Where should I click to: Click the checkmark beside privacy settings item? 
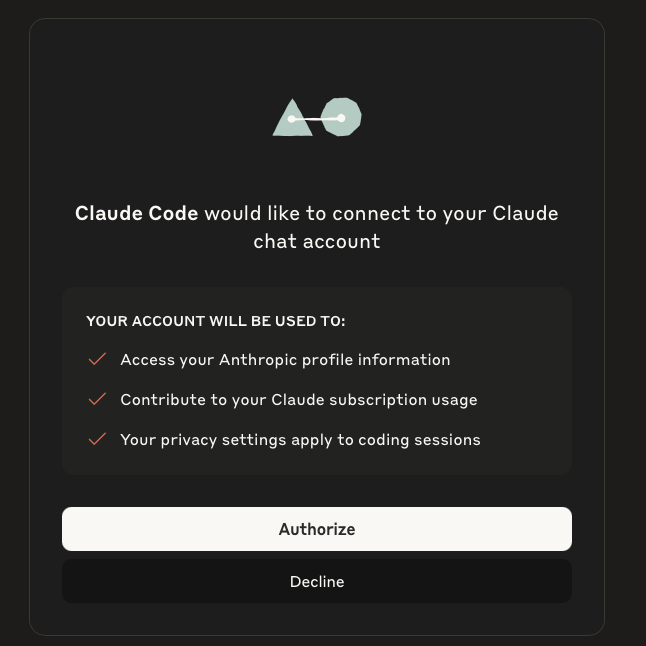pyautogui.click(x=97, y=439)
